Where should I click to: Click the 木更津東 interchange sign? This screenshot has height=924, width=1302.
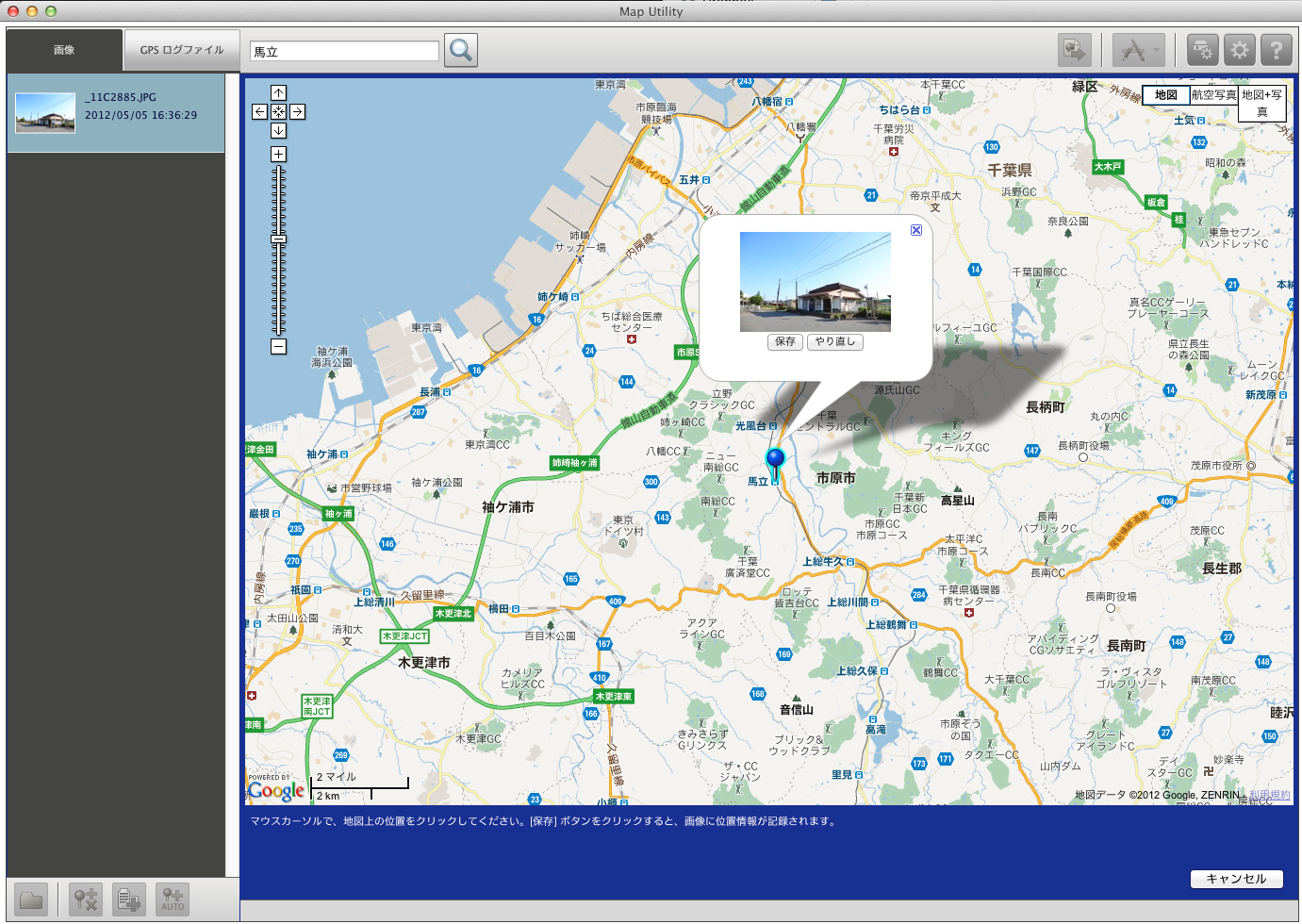[614, 697]
